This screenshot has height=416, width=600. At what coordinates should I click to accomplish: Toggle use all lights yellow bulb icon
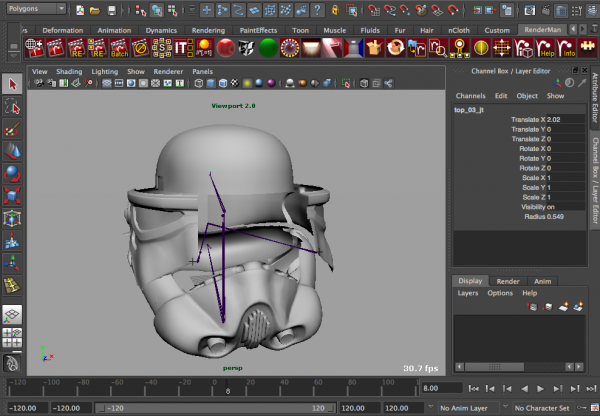point(247,83)
